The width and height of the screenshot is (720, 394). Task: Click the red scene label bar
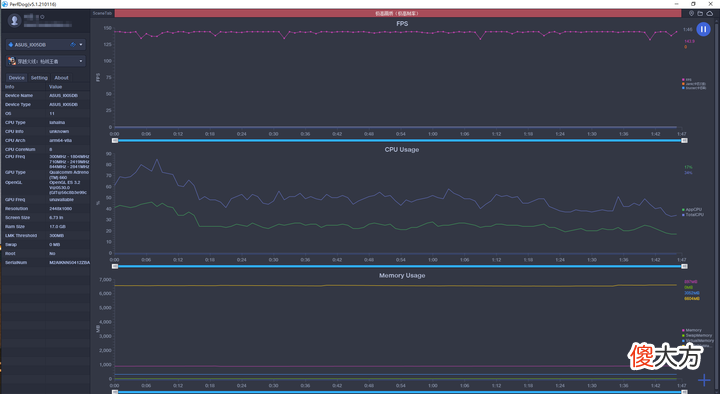pyautogui.click(x=398, y=13)
